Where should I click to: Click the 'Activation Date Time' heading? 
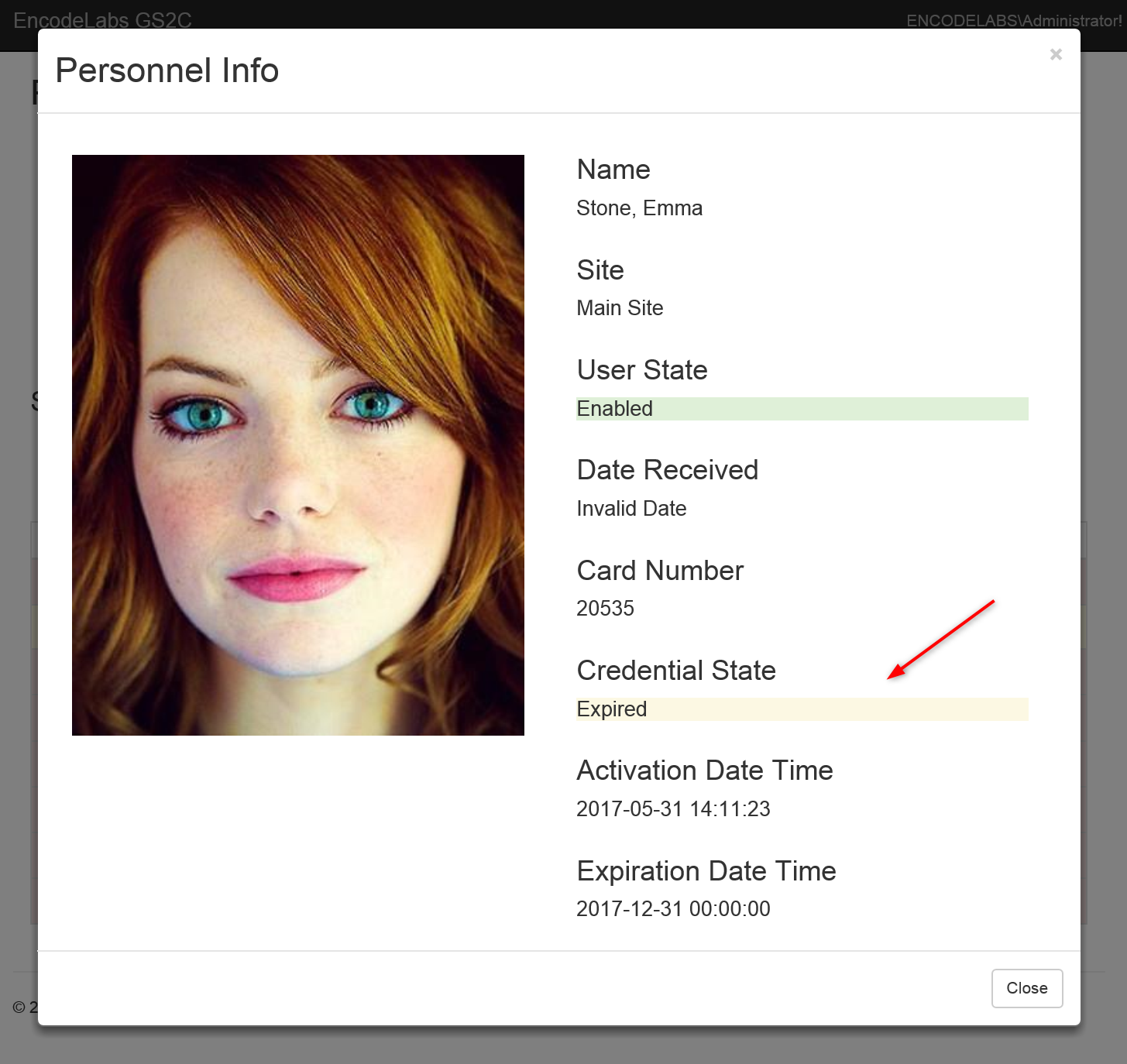(706, 771)
